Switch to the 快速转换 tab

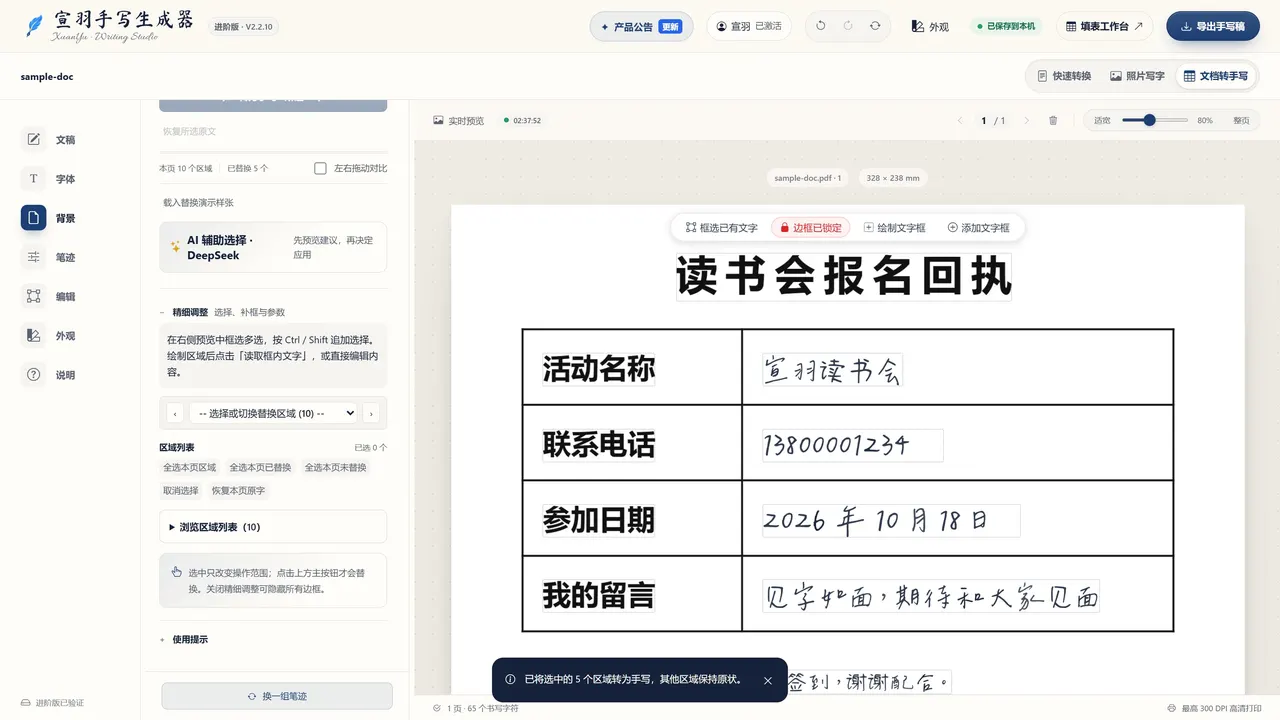coord(1064,76)
